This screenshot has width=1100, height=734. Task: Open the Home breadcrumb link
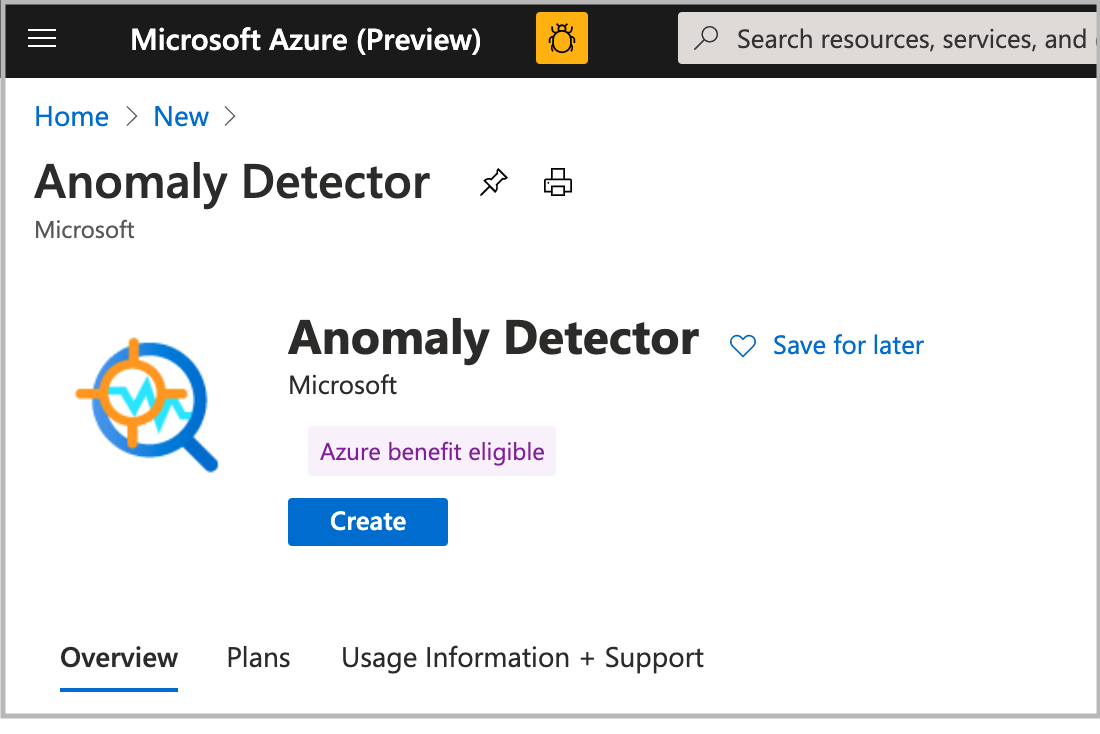point(71,116)
